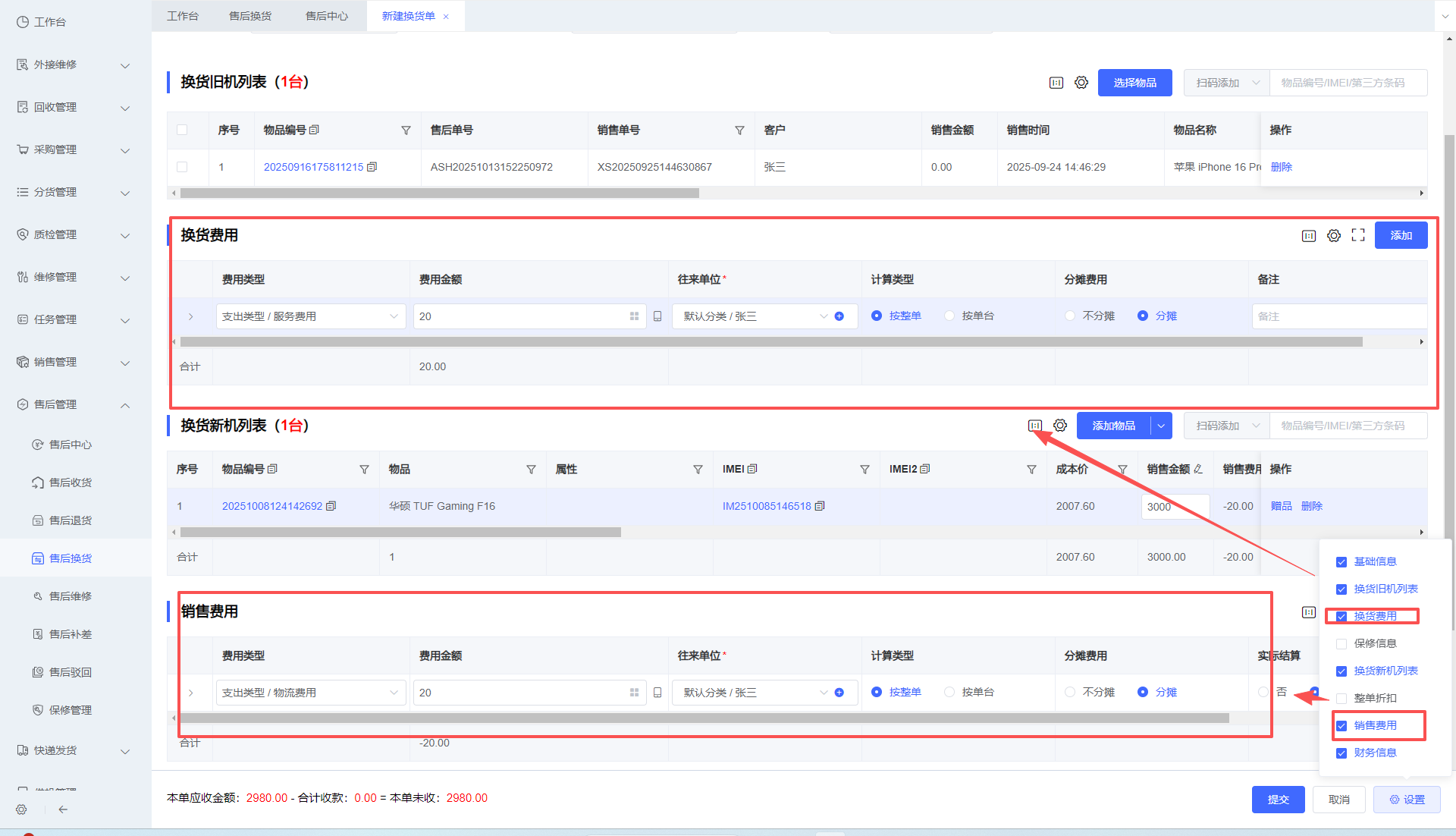Open 售后退货 in the sidebar menu
This screenshot has height=836, width=1456.
(x=70, y=520)
